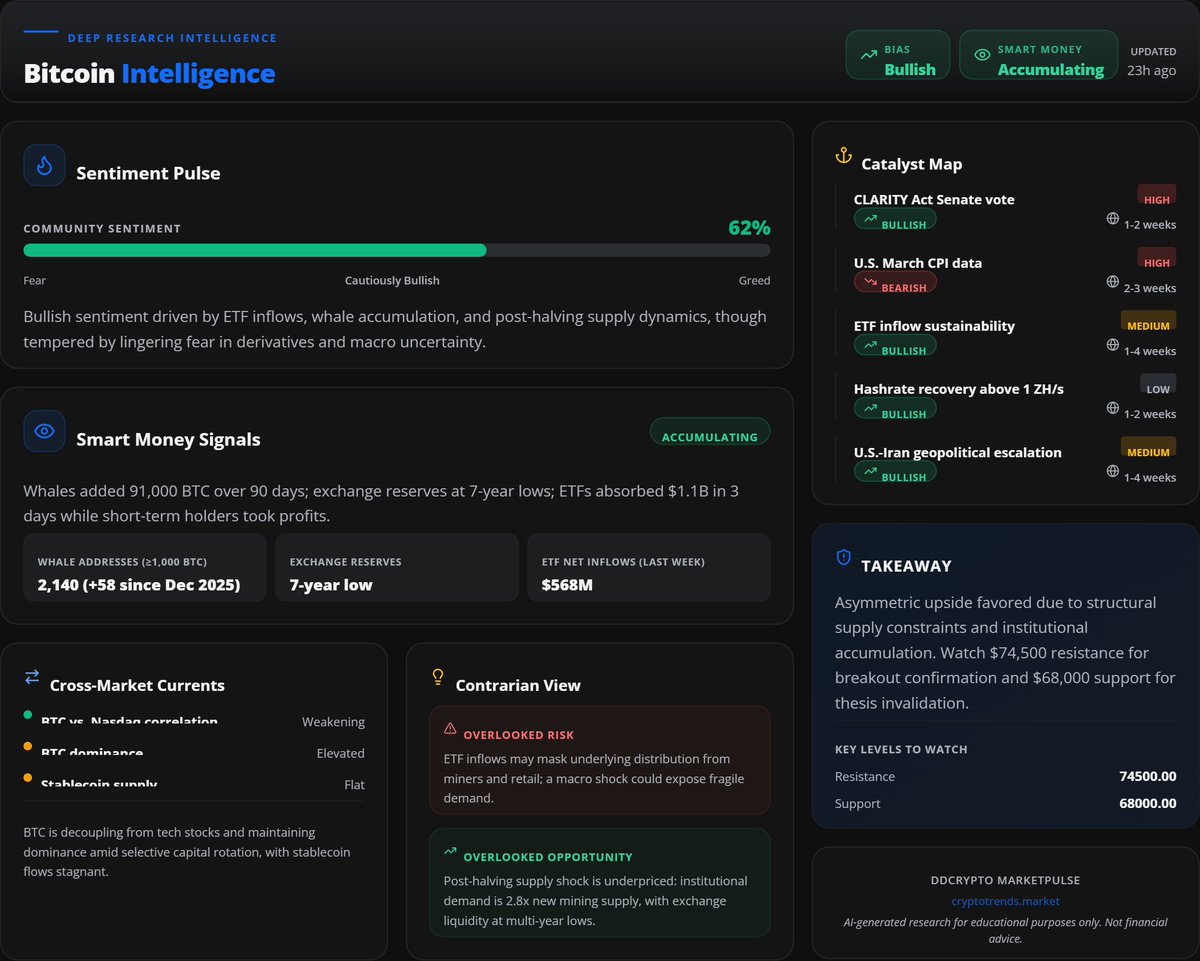Screen dimensions: 1200x961
Task: Click the ETF Net Inflows $568M card
Action: [649, 567]
